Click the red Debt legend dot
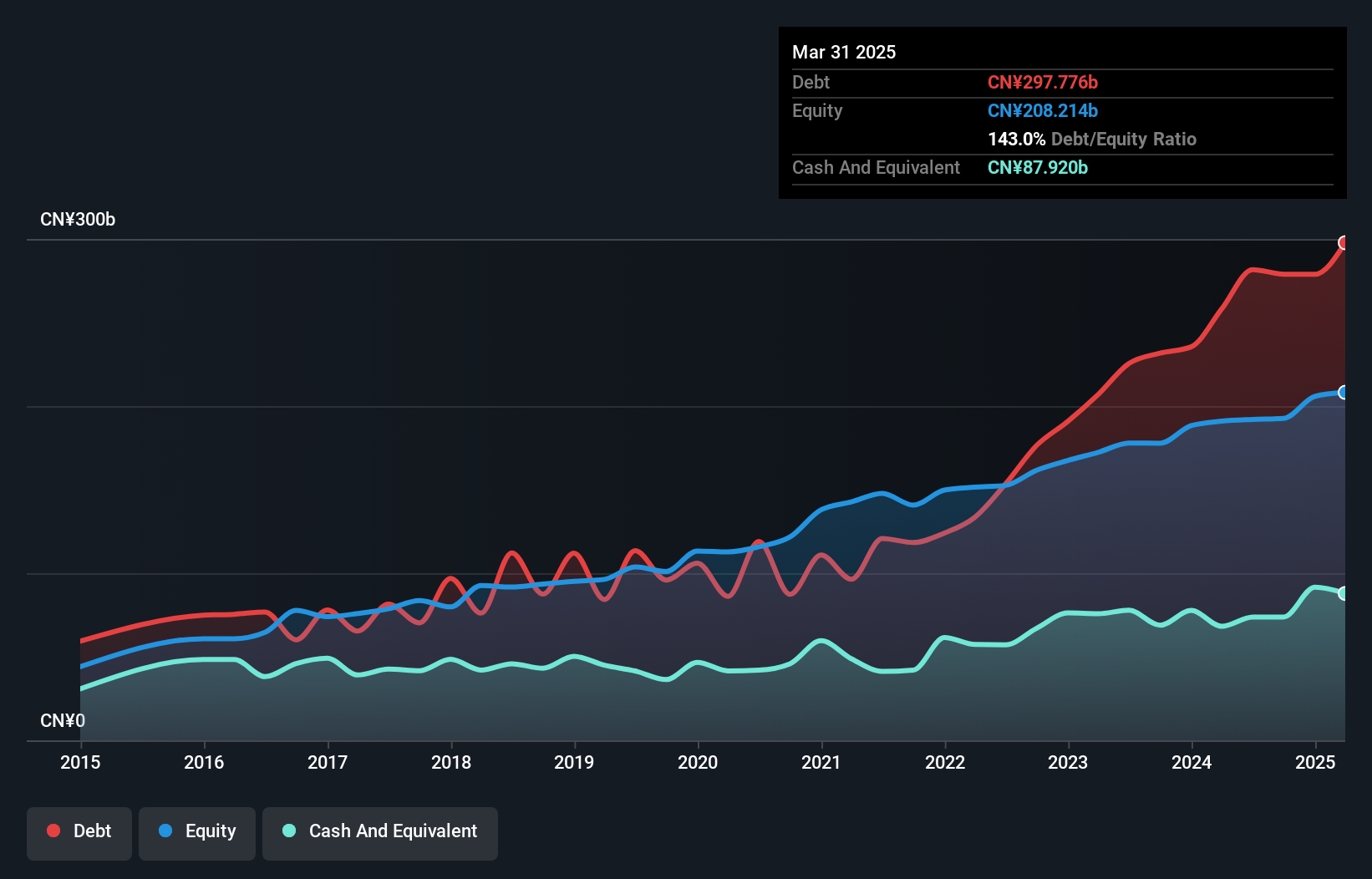This screenshot has width=1372, height=879. [53, 830]
